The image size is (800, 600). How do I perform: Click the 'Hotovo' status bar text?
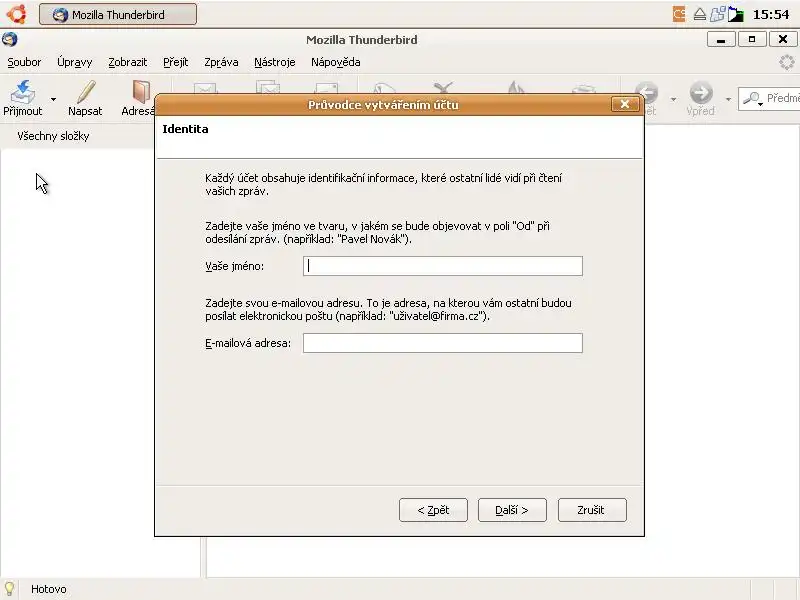click(x=48, y=589)
